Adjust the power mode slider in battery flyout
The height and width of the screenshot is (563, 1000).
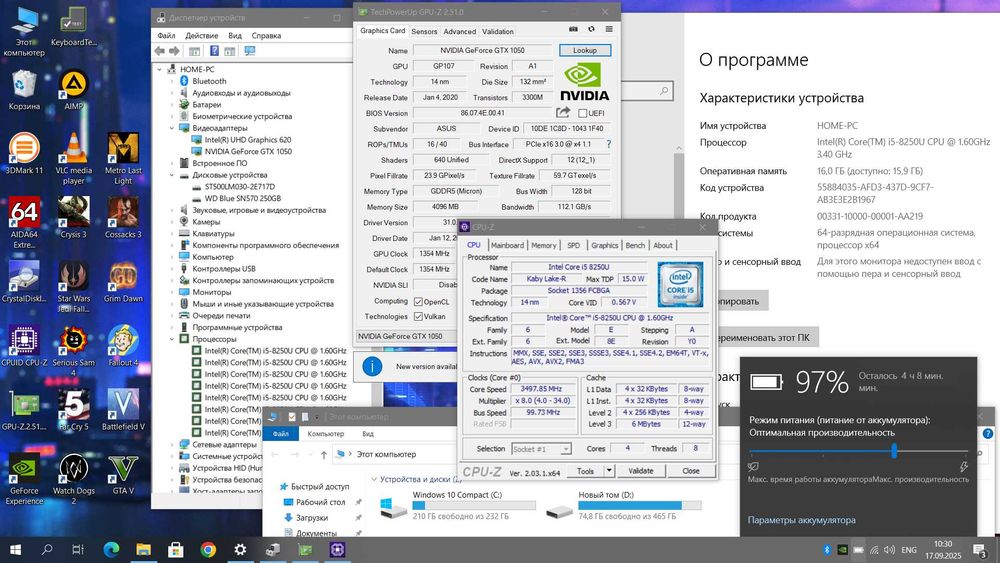[894, 451]
